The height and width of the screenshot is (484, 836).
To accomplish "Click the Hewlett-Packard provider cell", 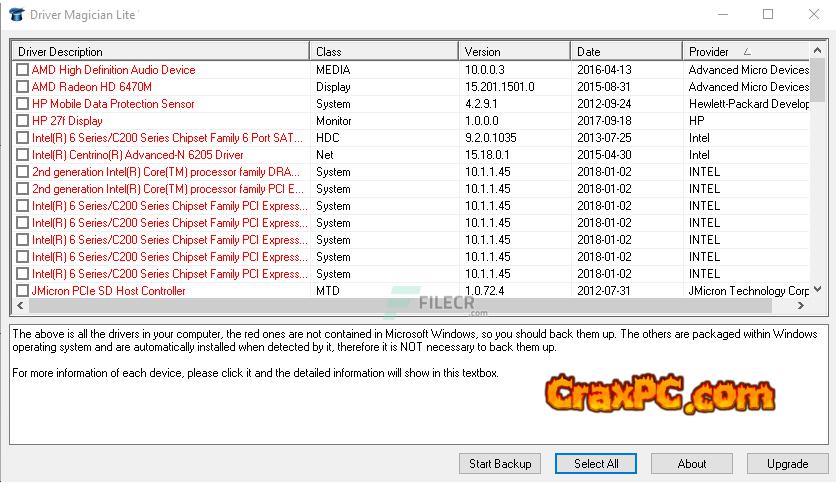I will pos(749,104).
